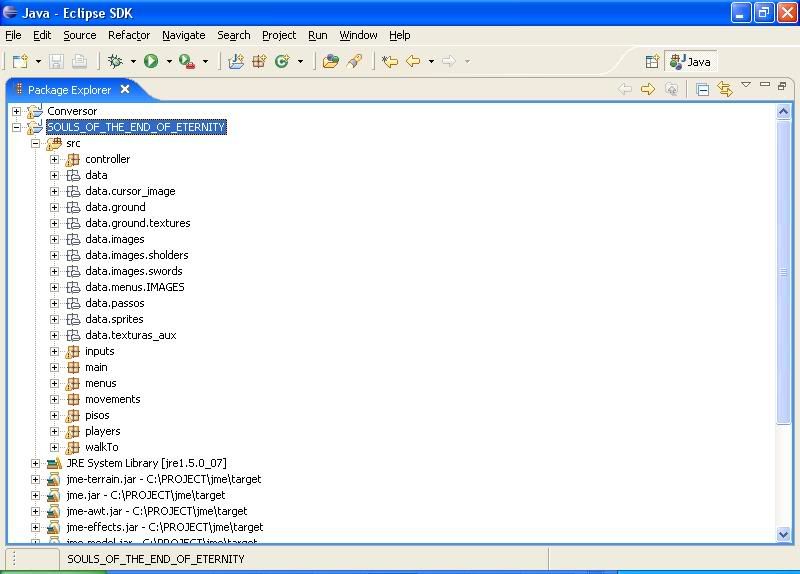Open the Navigate menu
This screenshot has width=800, height=574.
(183, 35)
